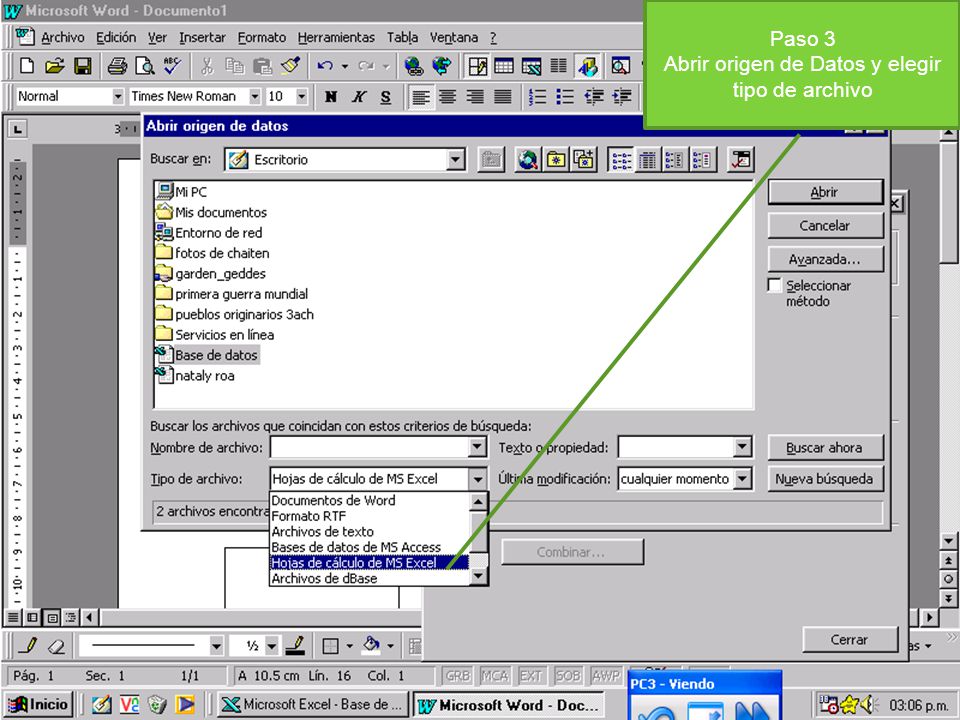Screen dimensions: 960x720
Task: Toggle EXT indicator in status bar
Action: point(531,675)
